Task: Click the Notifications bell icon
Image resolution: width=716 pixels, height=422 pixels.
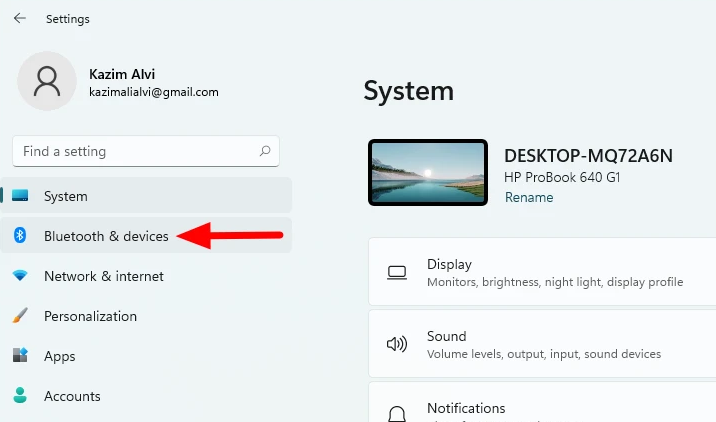Action: pyautogui.click(x=397, y=414)
